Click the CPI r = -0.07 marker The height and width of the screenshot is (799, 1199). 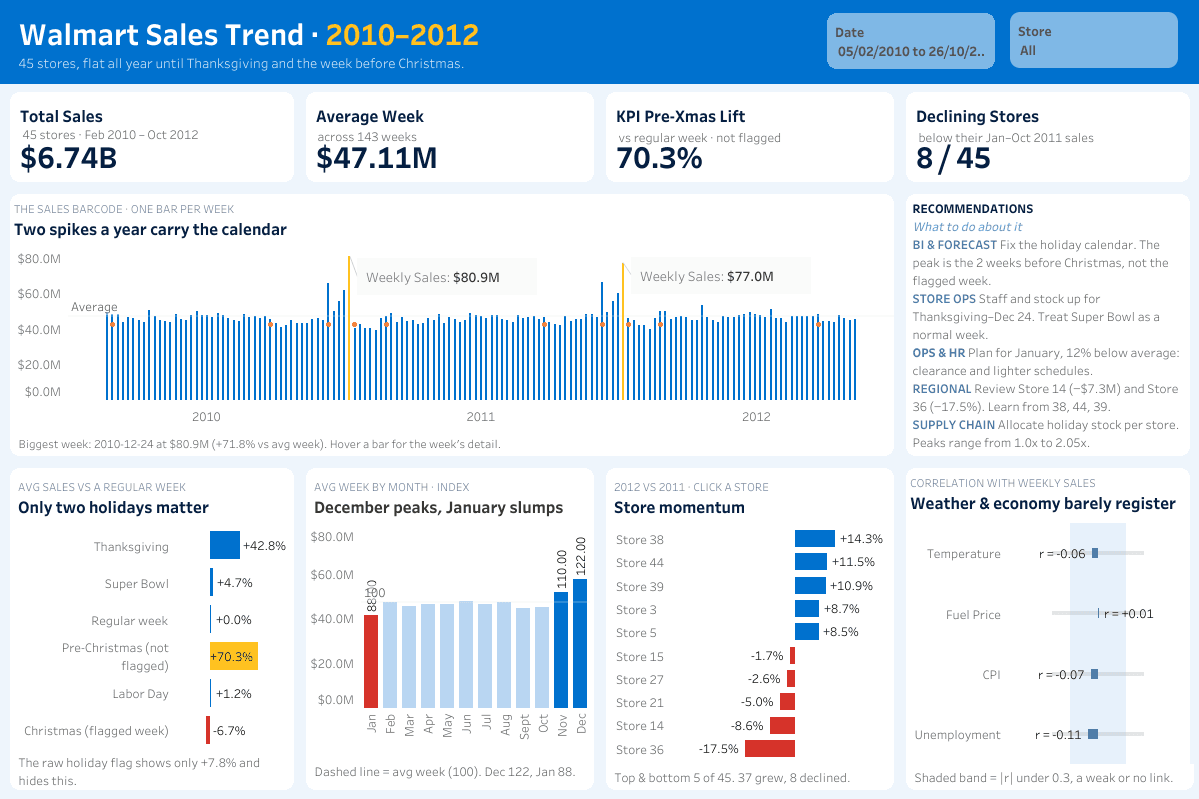tap(1095, 674)
